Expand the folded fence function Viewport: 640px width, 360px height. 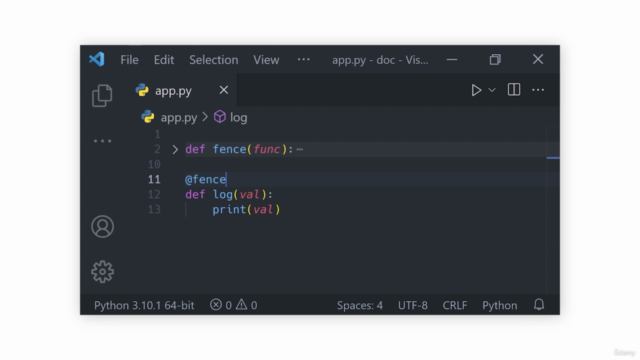coord(175,149)
